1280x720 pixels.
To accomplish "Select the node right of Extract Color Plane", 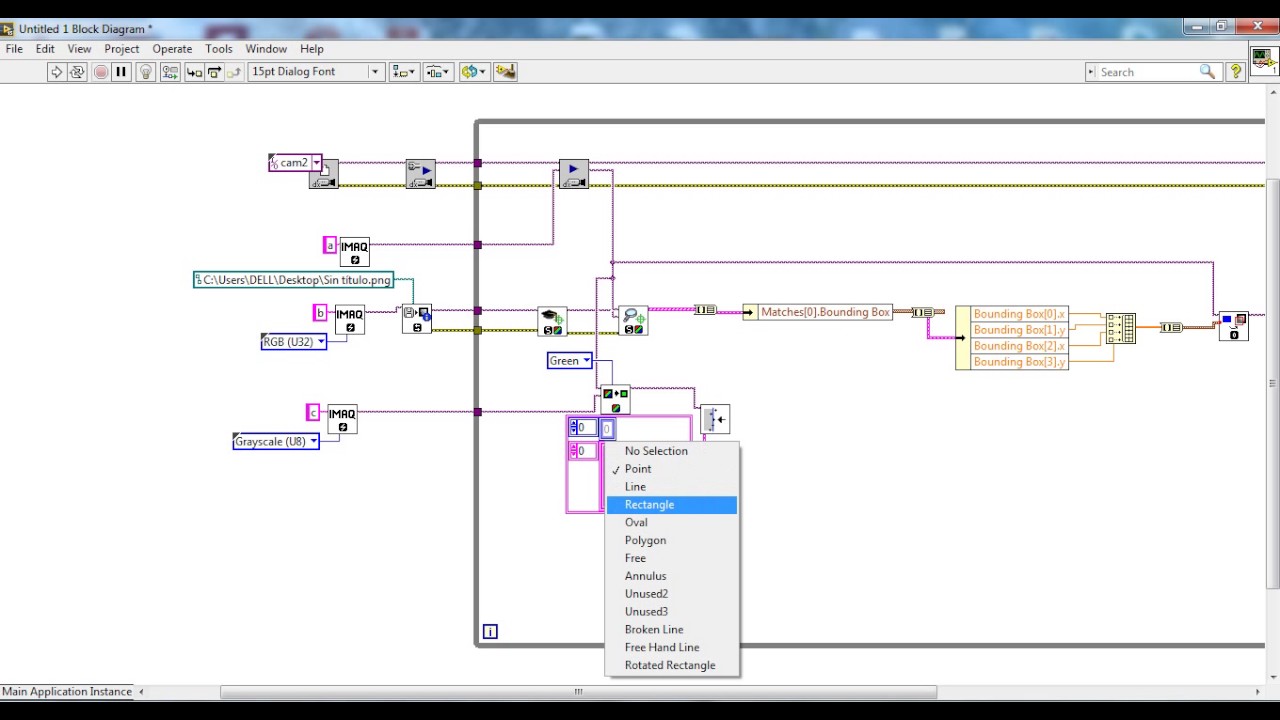I will pyautogui.click(x=715, y=420).
